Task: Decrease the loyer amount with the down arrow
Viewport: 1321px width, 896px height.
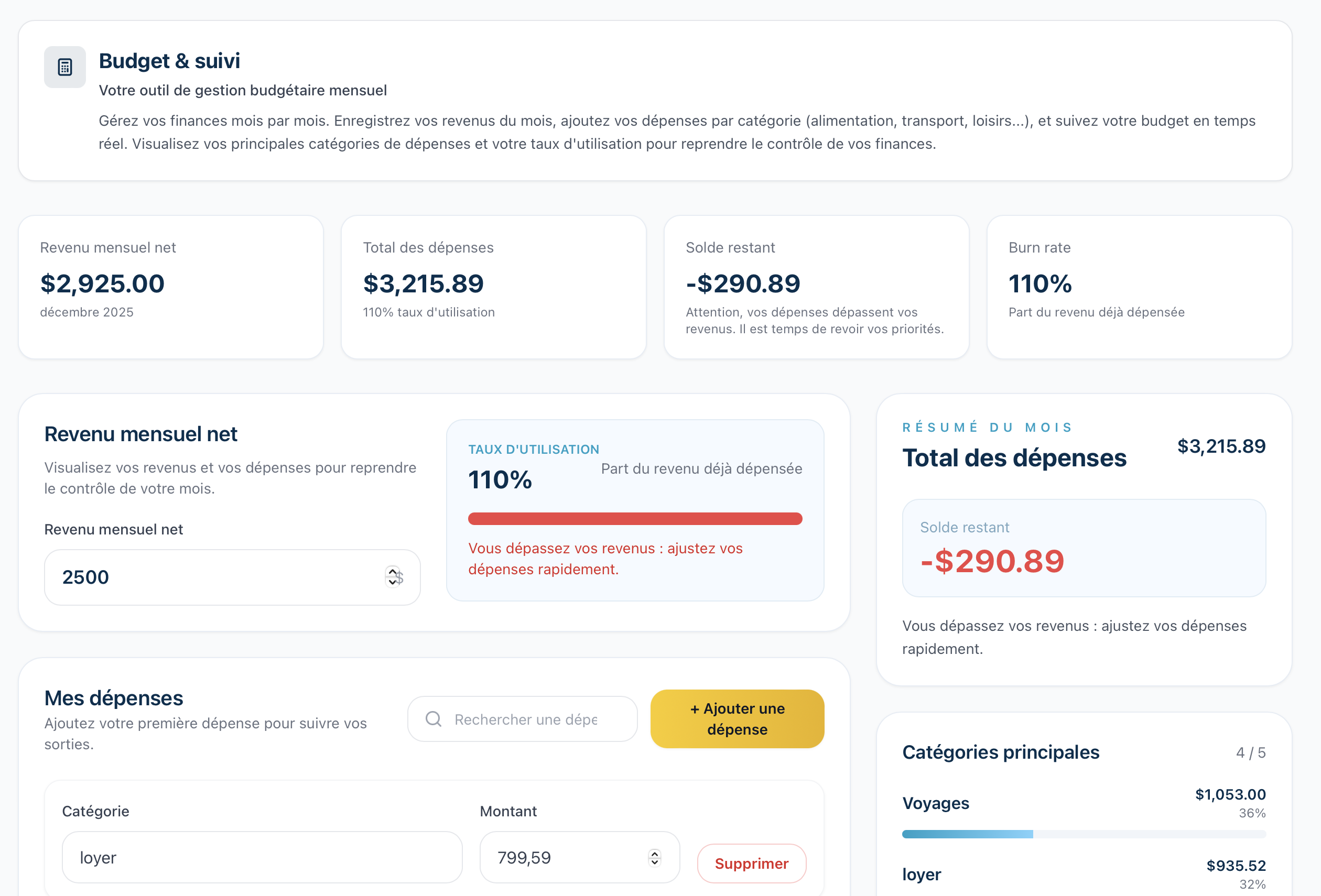Action: point(654,862)
